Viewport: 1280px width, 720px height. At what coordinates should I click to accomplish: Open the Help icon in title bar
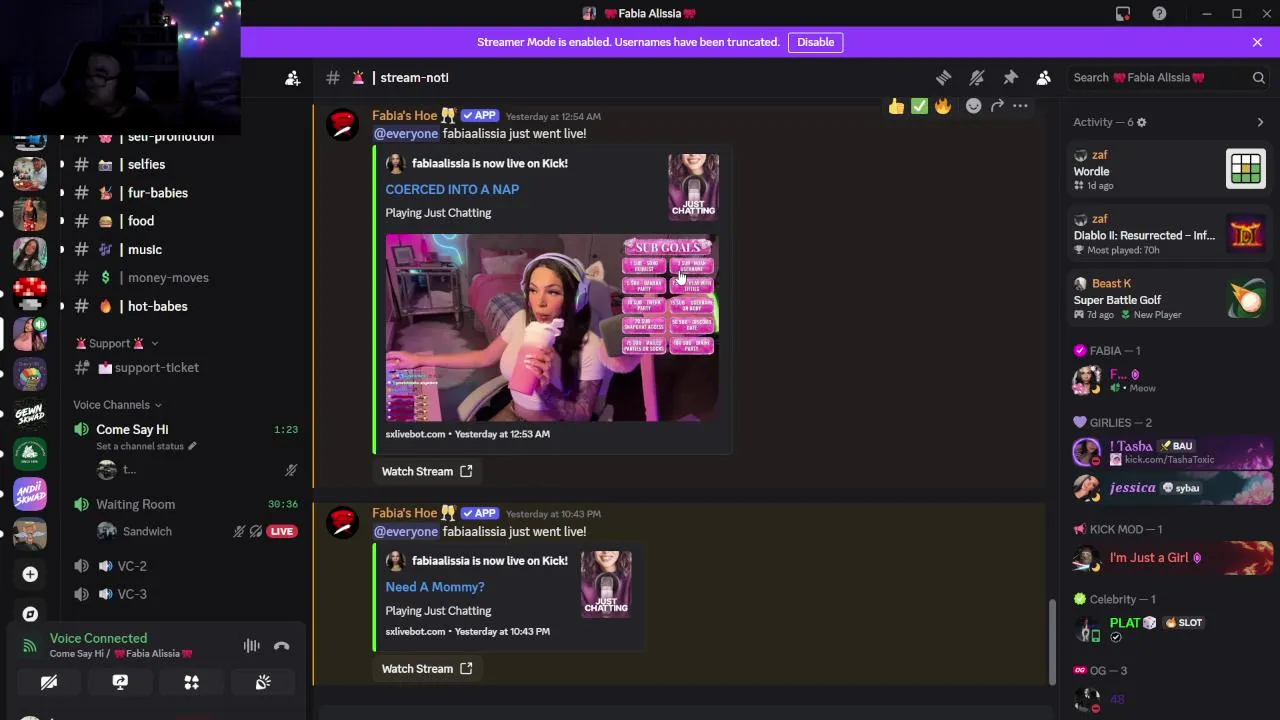(1159, 13)
